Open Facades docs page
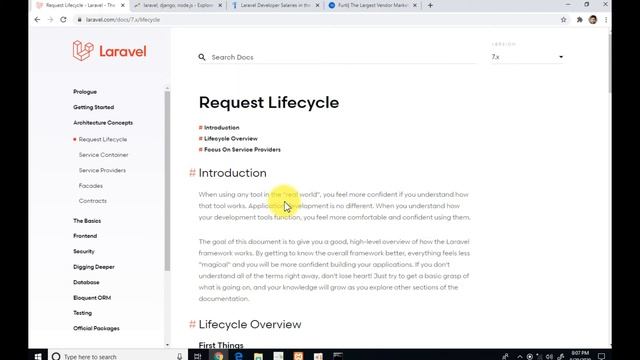 point(91,186)
